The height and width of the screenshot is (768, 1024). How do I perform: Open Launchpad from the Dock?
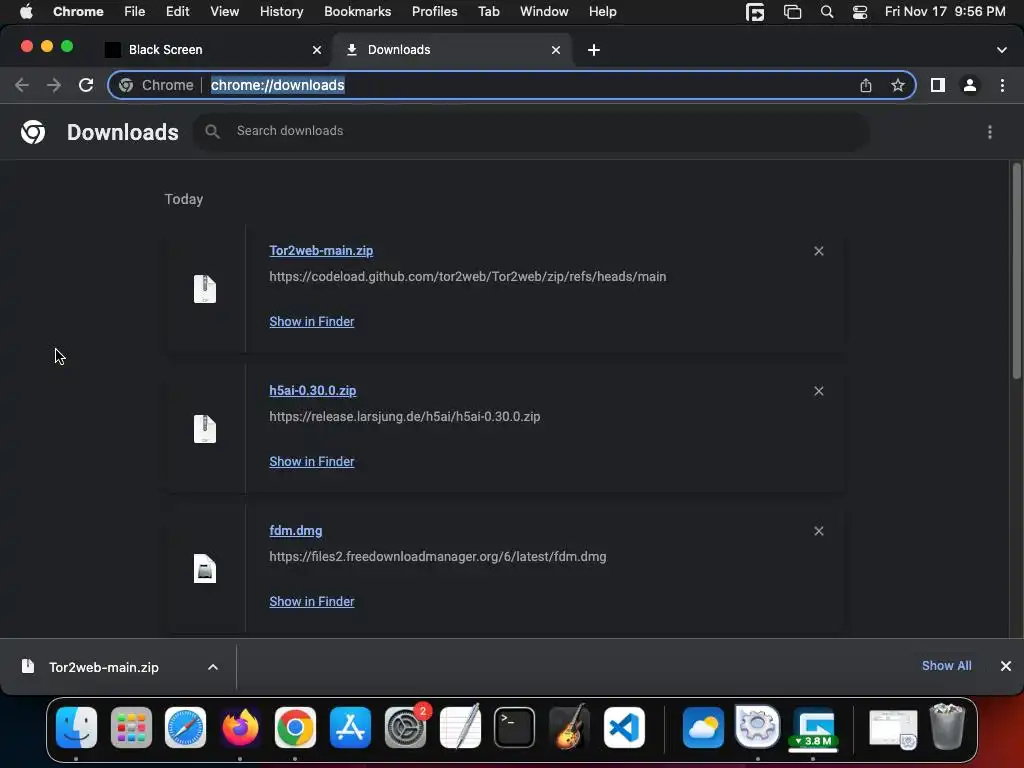click(131, 727)
